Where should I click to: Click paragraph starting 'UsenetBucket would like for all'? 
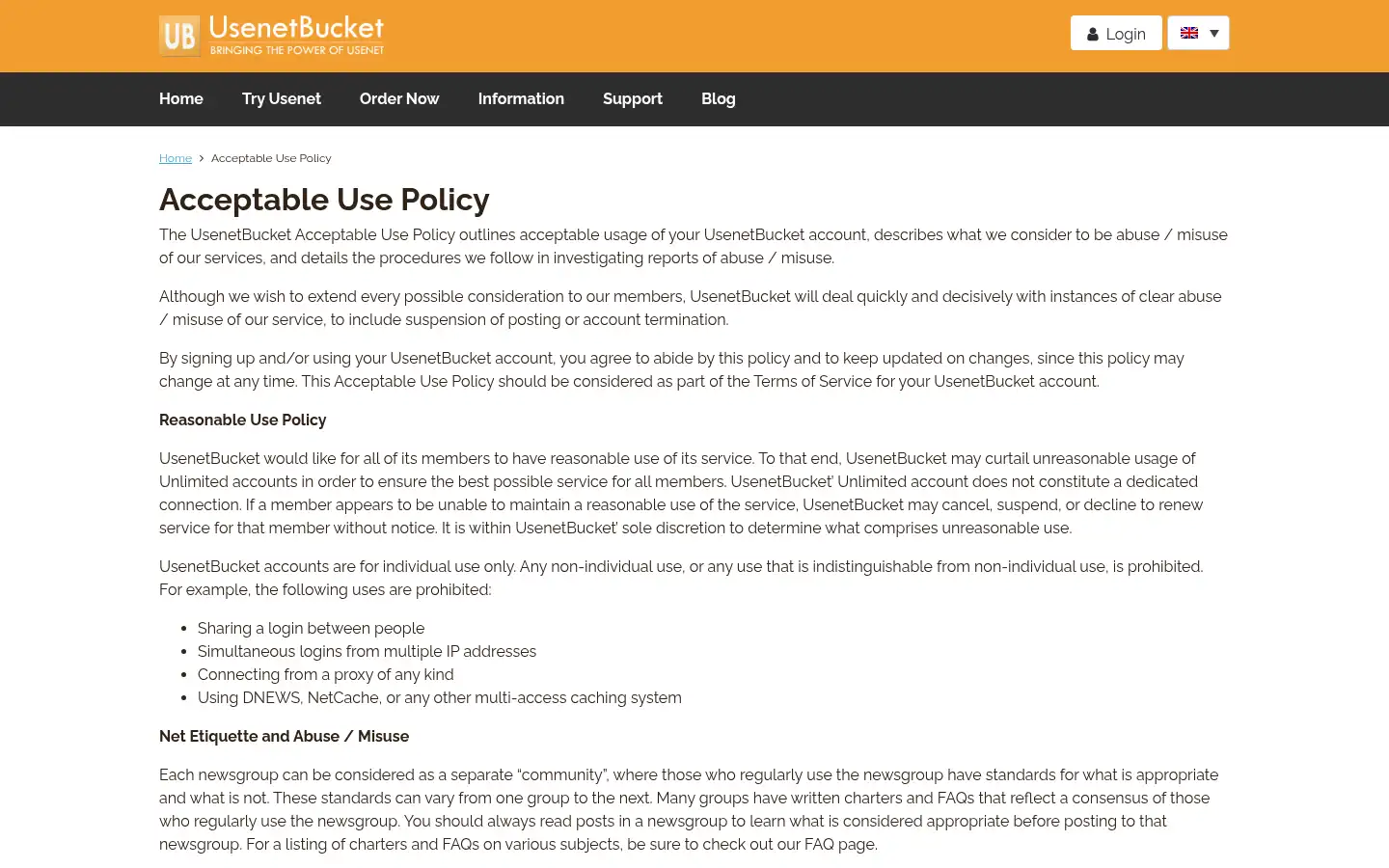[x=681, y=493]
